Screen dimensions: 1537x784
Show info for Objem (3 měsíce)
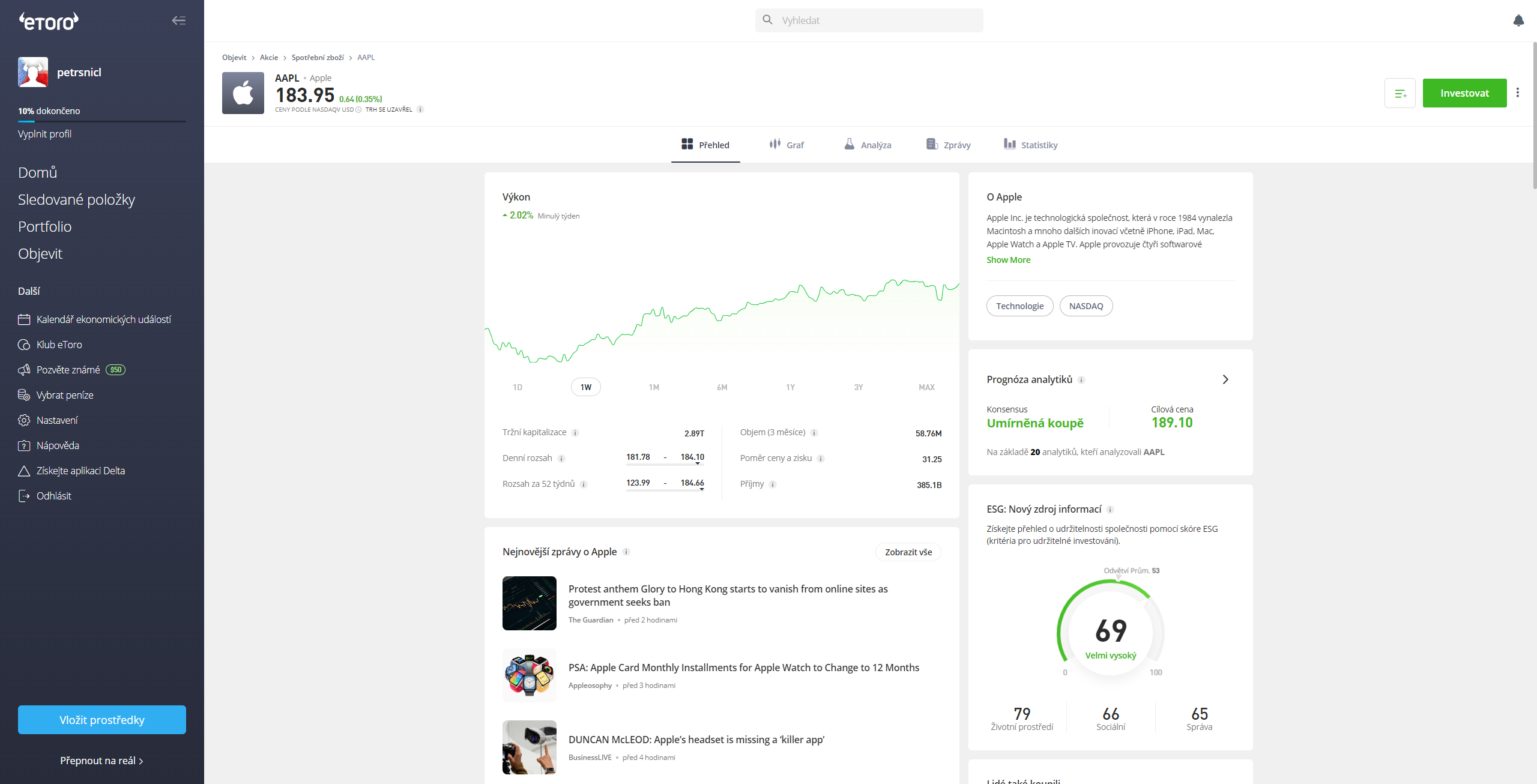[814, 433]
